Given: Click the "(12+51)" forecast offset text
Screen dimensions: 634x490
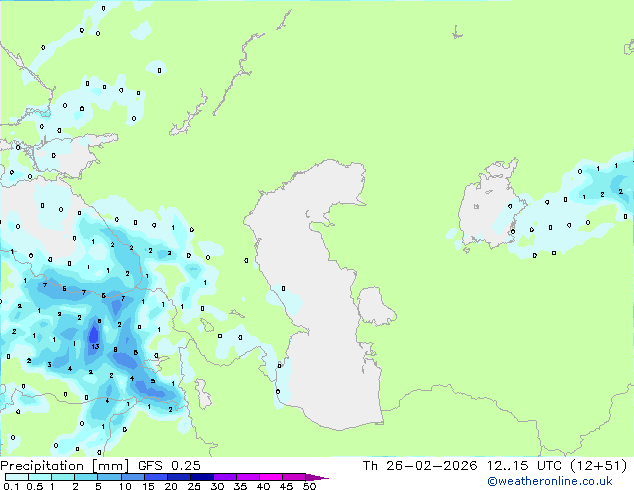Looking at the screenshot, I should coord(598,466).
